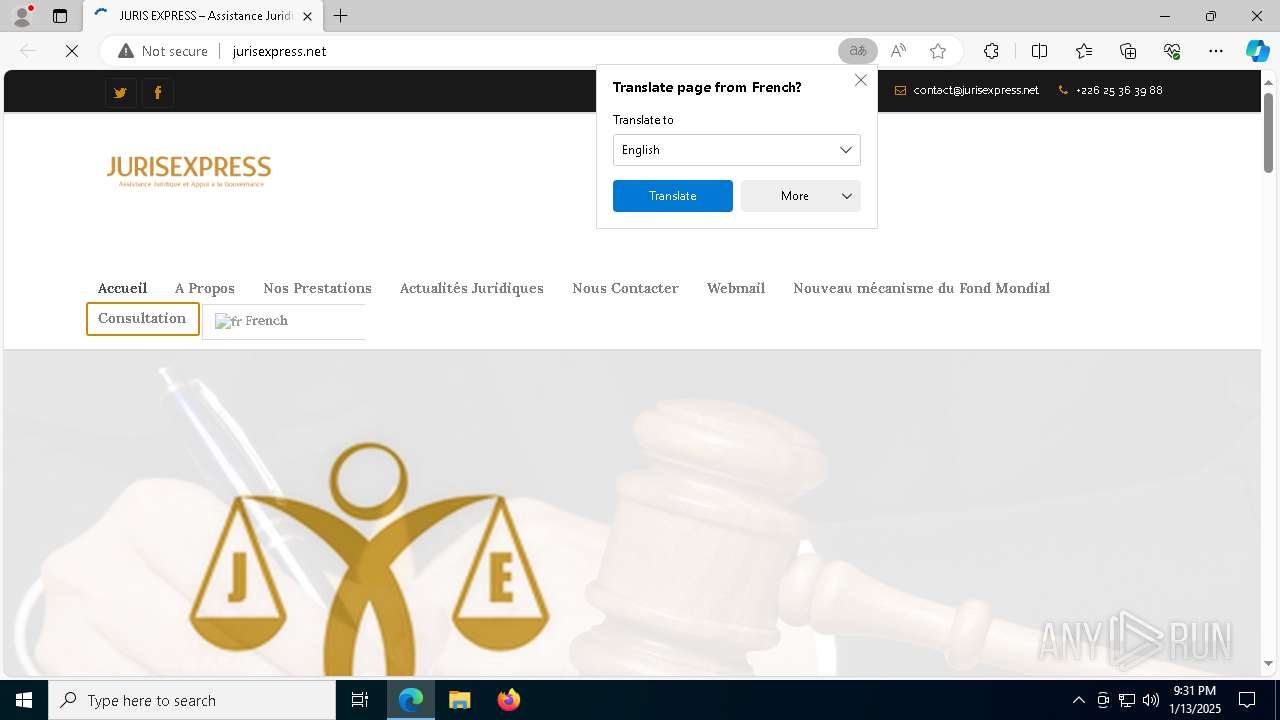Click the taskbar search box

coord(192,700)
